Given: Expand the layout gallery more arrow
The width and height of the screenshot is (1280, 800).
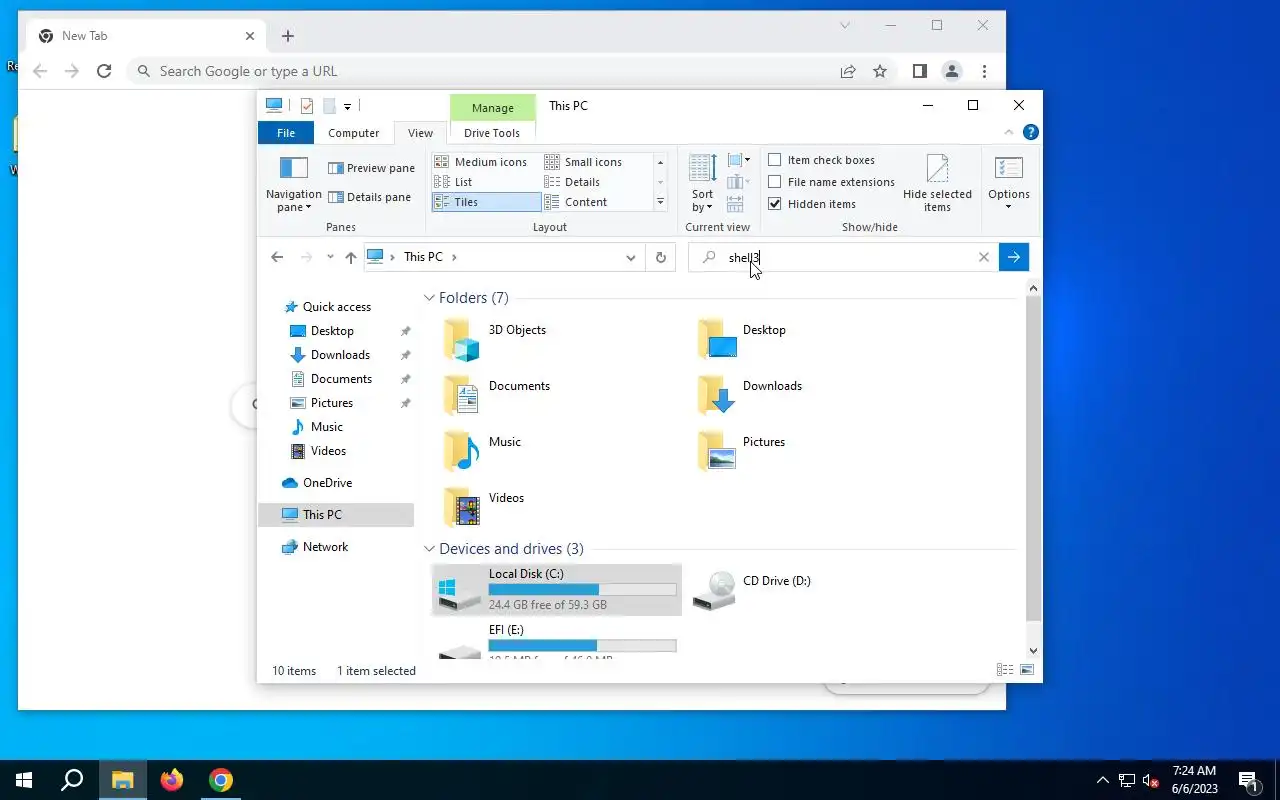Looking at the screenshot, I should pyautogui.click(x=660, y=202).
